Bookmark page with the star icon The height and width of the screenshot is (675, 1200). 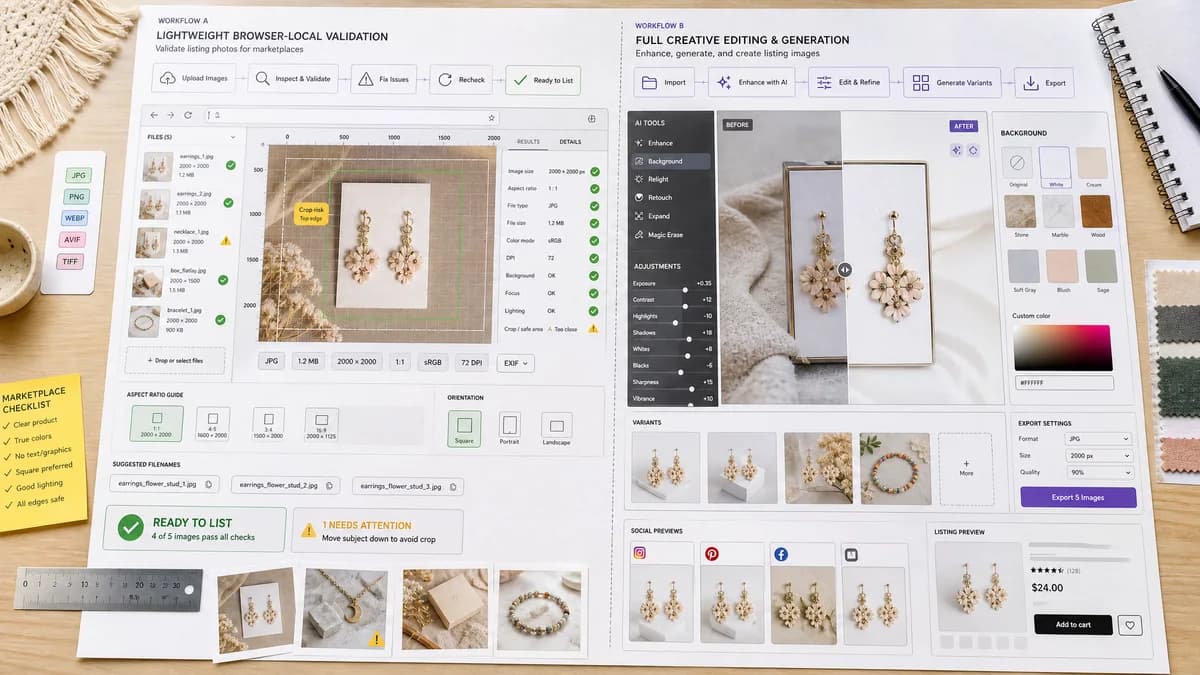(491, 117)
